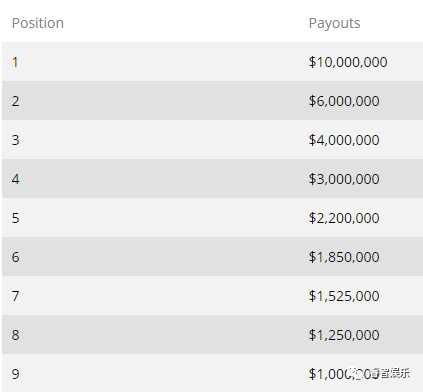The width and height of the screenshot is (423, 392).
Task: Click the position 1 cell
Action: click(x=15, y=62)
